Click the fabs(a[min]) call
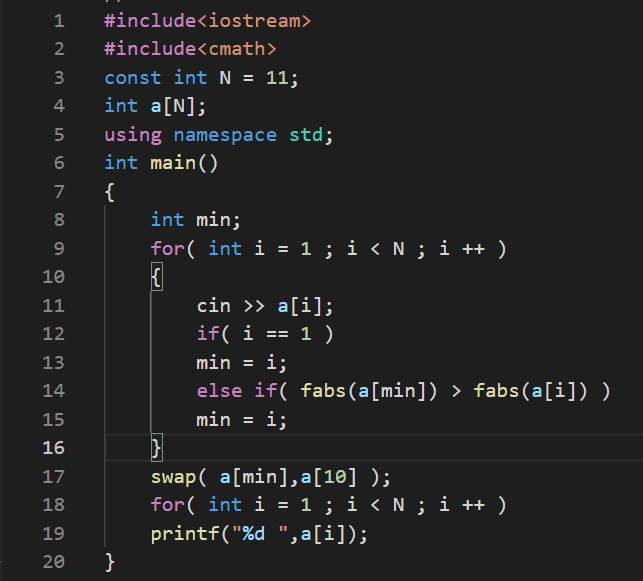643x581 pixels. (370, 391)
